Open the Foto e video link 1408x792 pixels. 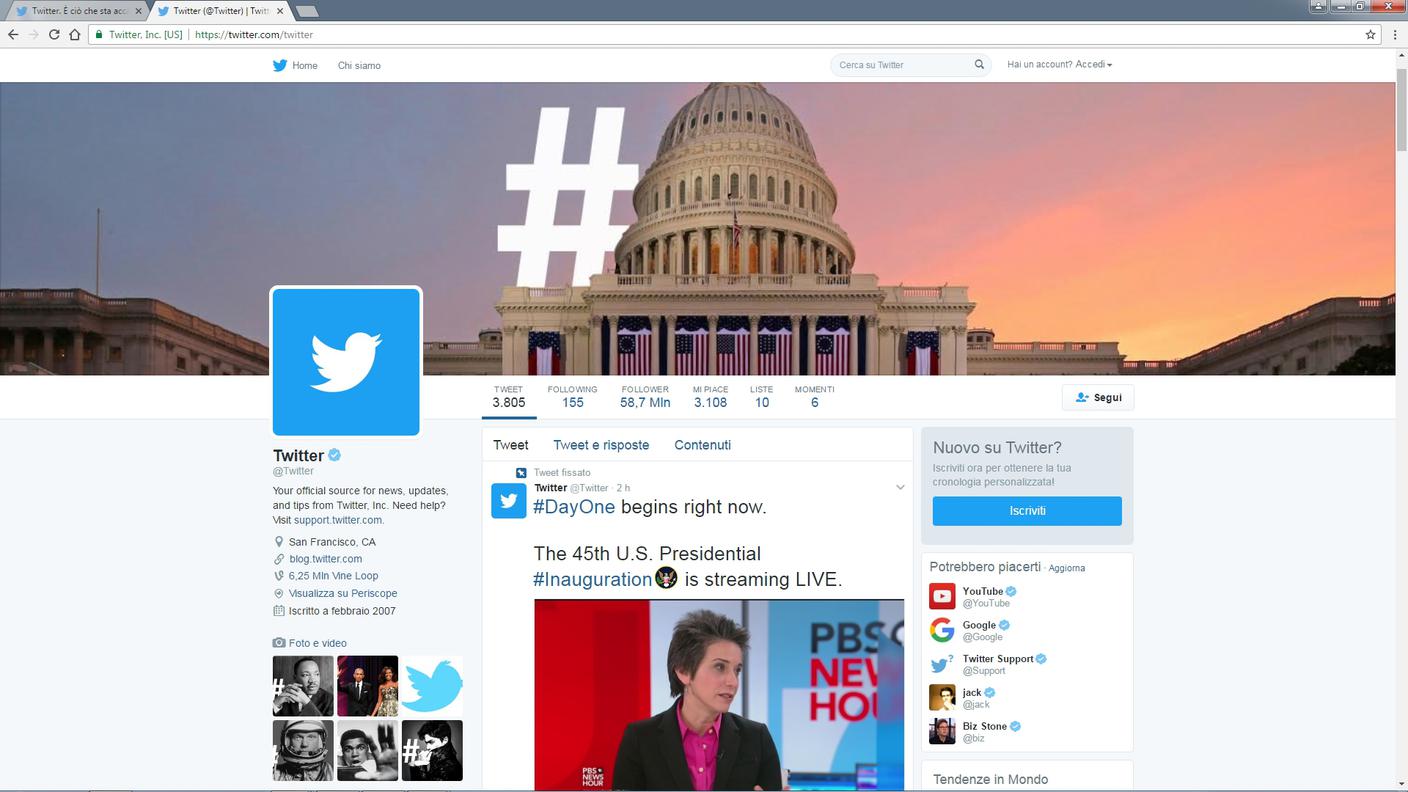(x=318, y=643)
